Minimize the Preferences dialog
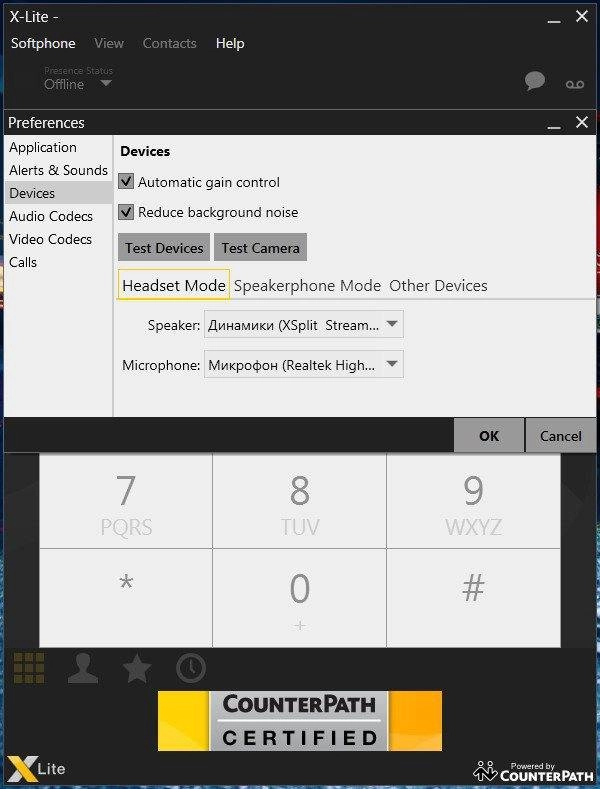This screenshot has height=789, width=600. click(554, 126)
